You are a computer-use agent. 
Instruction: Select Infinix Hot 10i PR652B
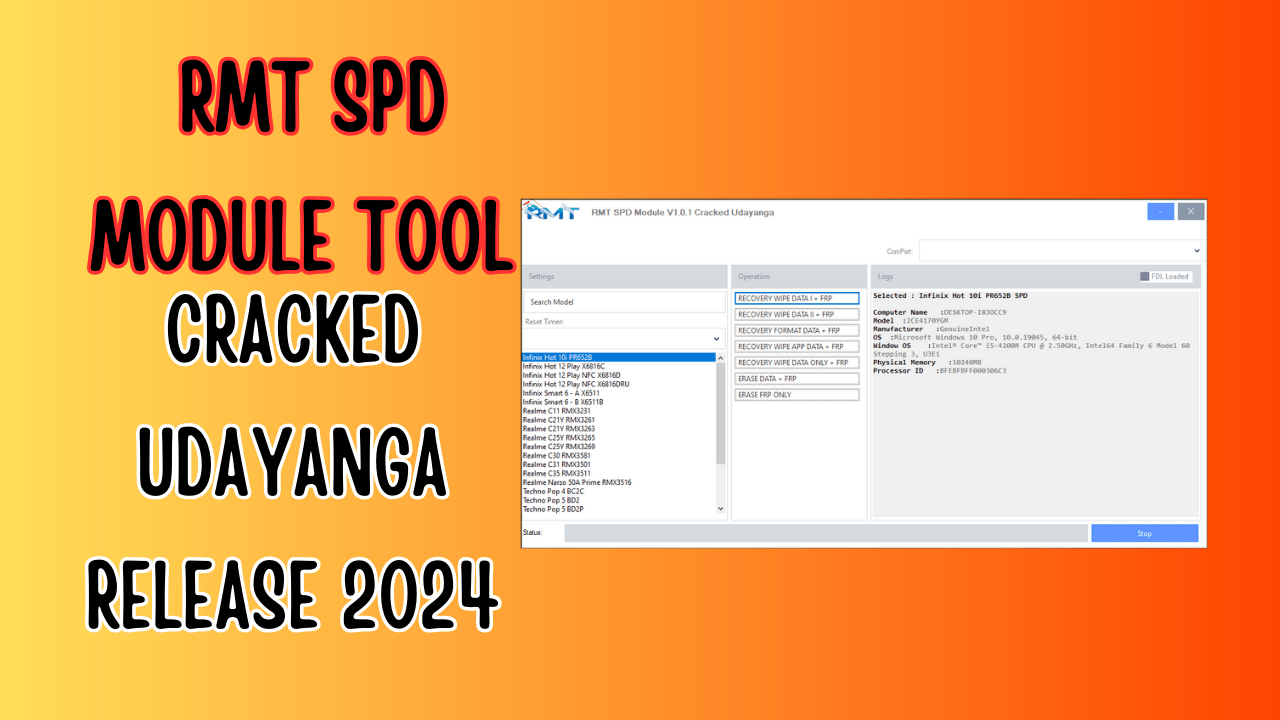coord(619,357)
